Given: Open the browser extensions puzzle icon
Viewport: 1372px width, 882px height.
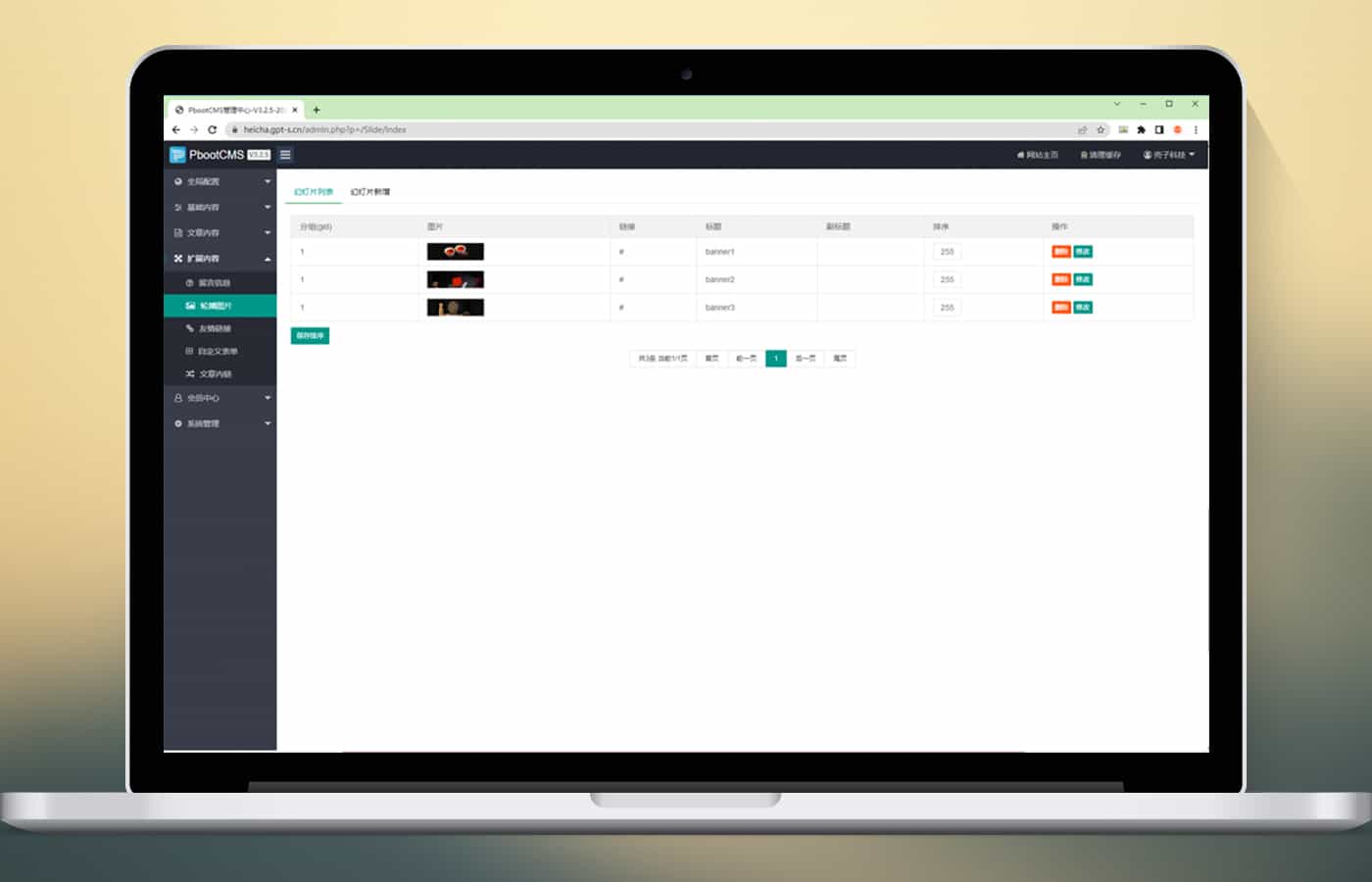Looking at the screenshot, I should (x=1141, y=129).
